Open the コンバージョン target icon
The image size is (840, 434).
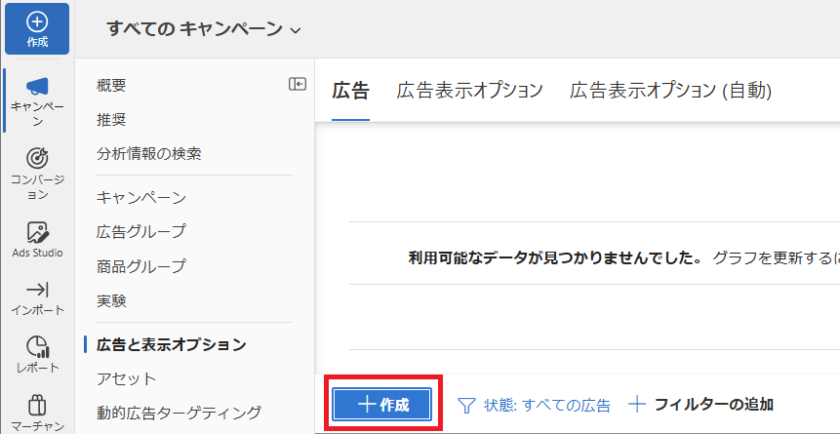pos(37,158)
